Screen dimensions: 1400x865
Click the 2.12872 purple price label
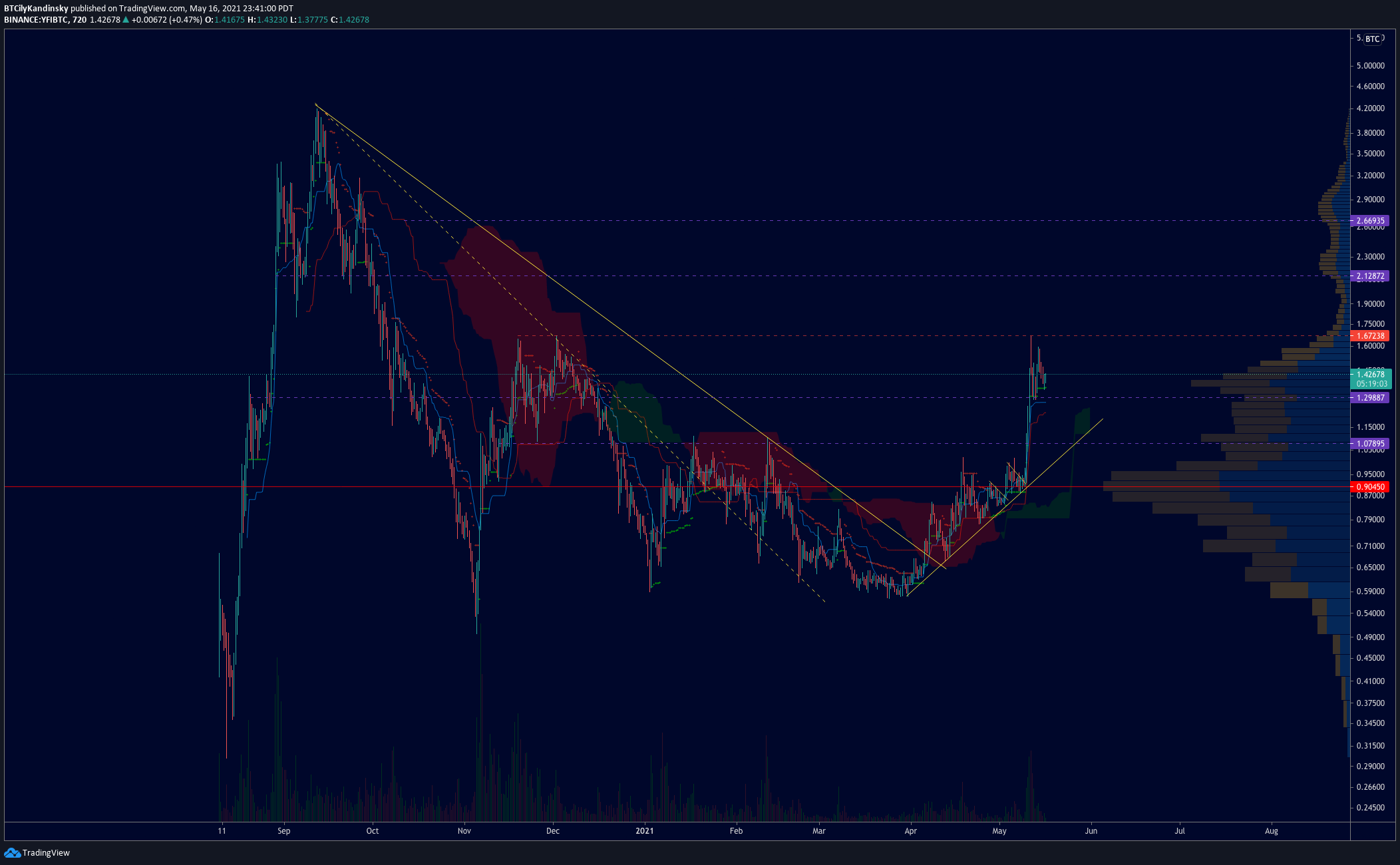tap(1370, 276)
